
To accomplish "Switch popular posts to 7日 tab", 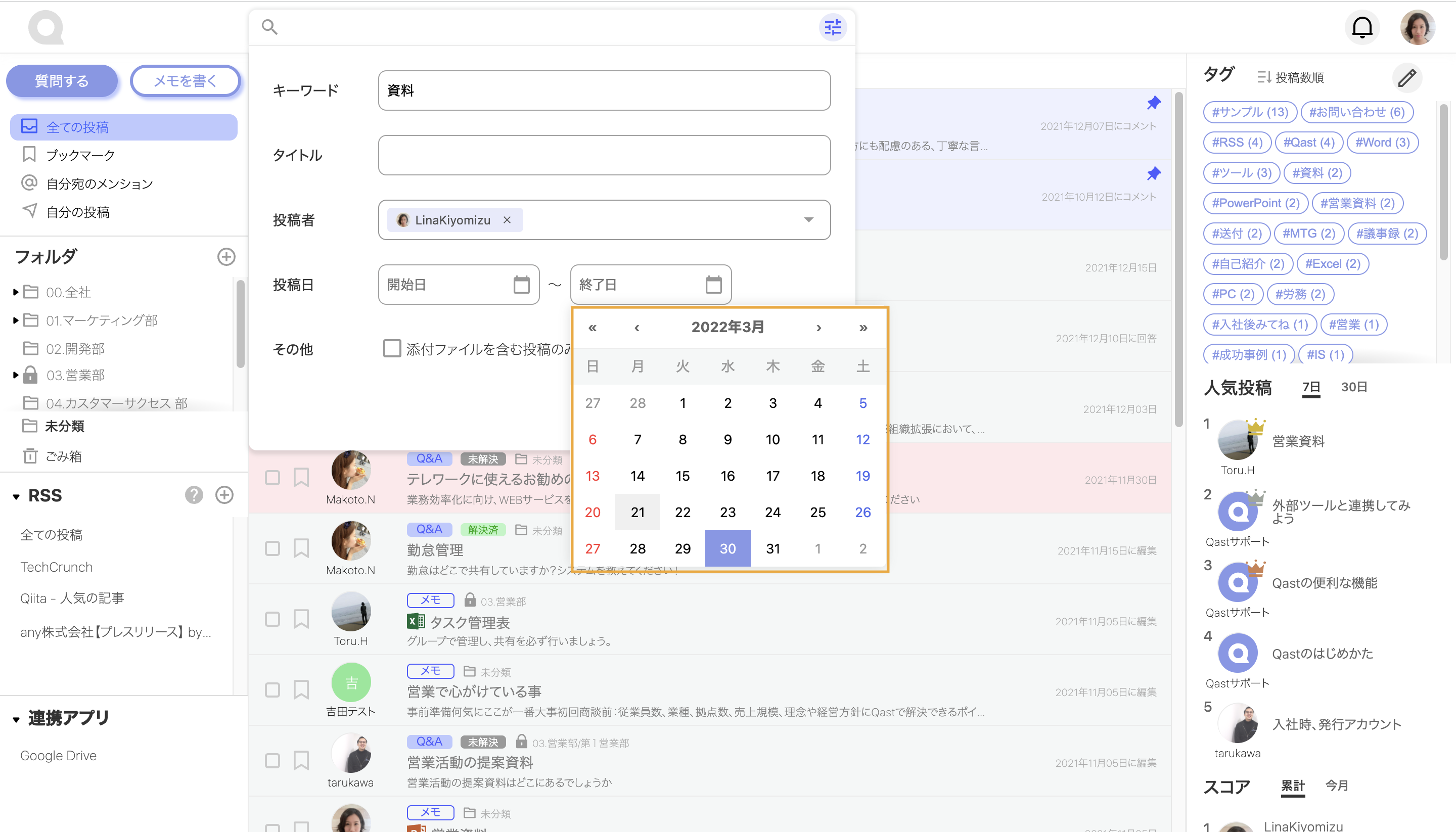I will pos(1311,387).
